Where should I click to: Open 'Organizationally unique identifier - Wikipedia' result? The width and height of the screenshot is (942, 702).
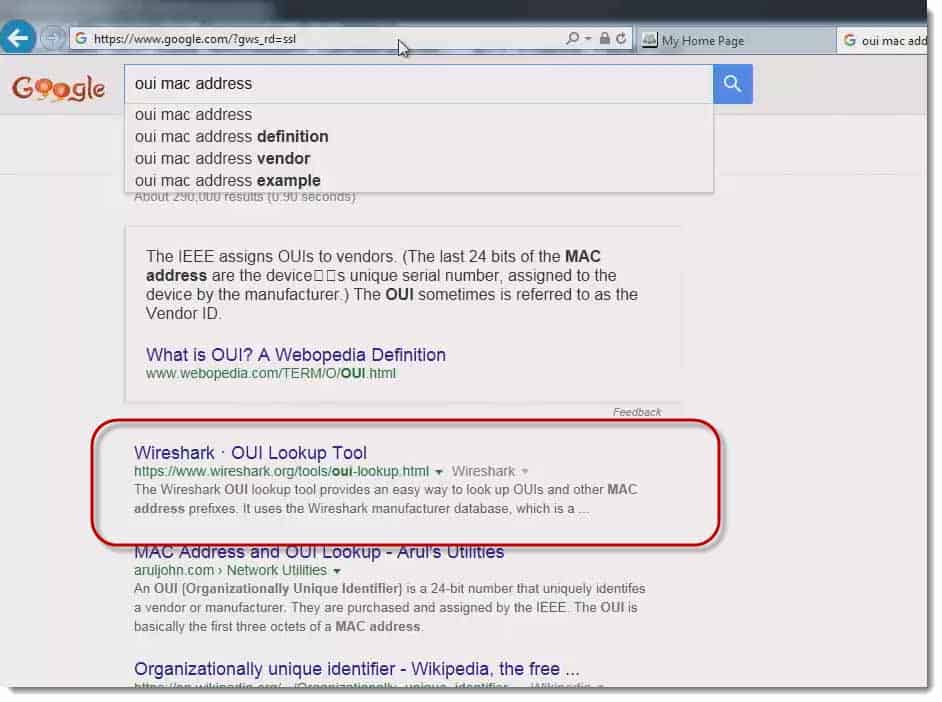coord(356,669)
